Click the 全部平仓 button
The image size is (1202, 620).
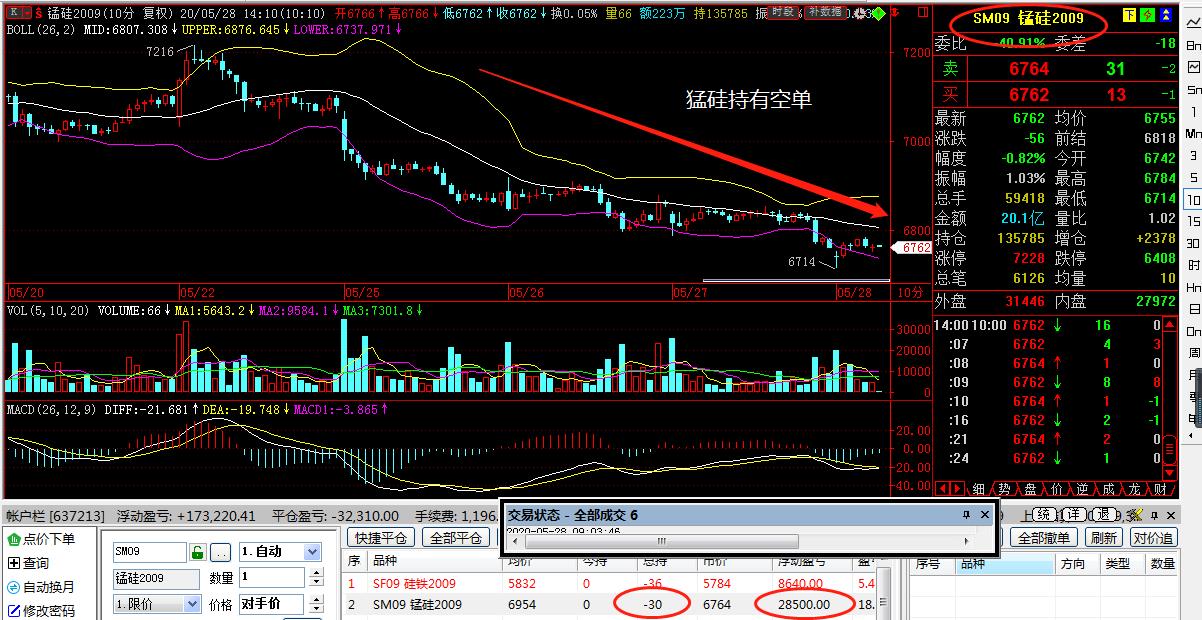457,537
